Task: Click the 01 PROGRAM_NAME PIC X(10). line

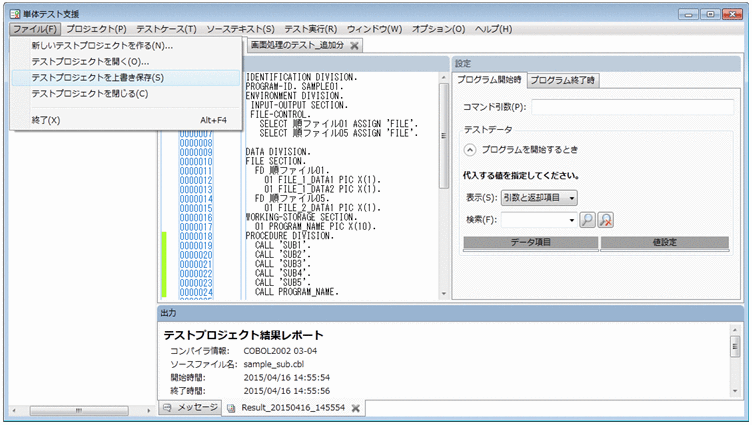Action: (x=315, y=226)
